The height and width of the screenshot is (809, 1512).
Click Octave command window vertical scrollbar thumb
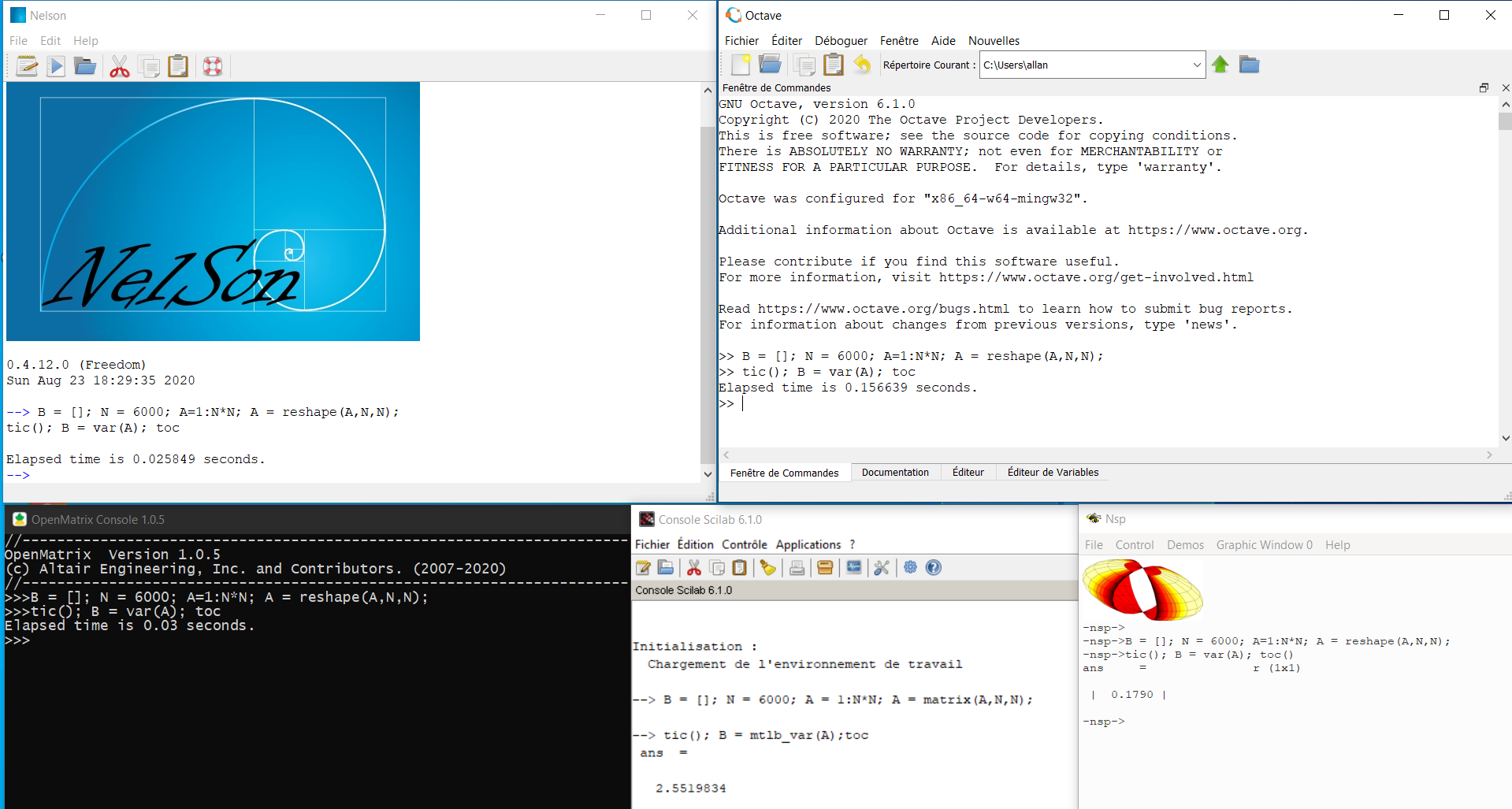tap(1505, 121)
